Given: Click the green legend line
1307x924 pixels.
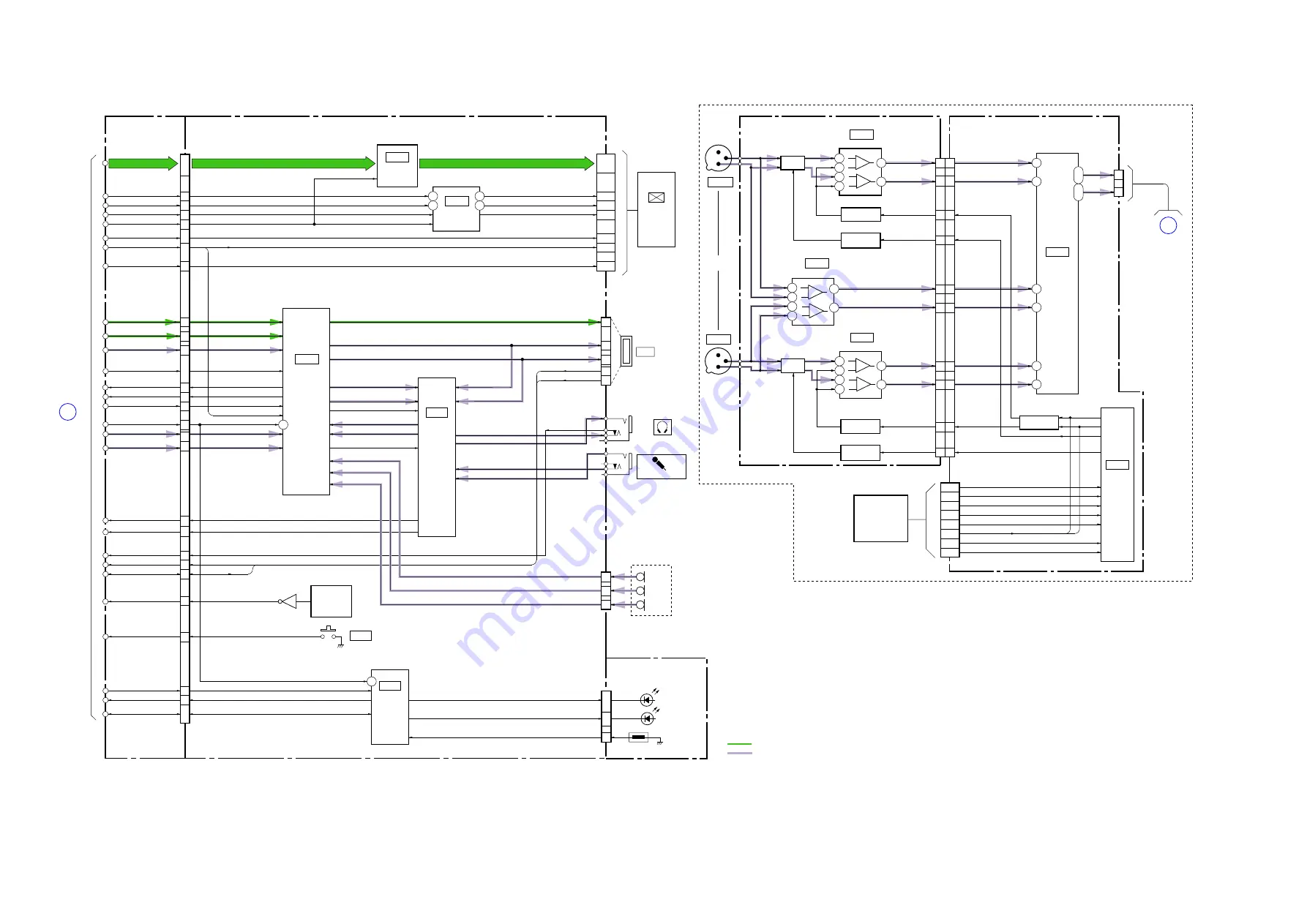Looking at the screenshot, I should [x=739, y=744].
